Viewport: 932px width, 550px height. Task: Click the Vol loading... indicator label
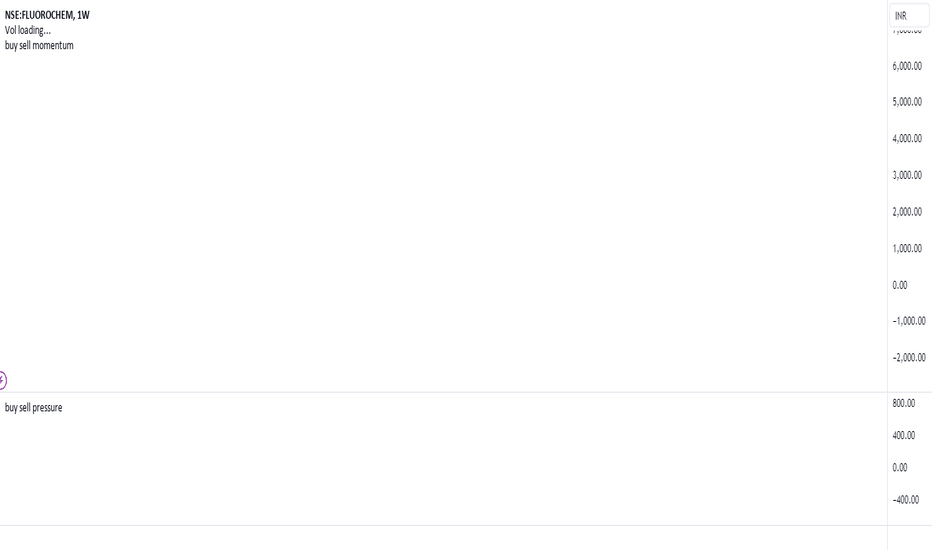28,30
